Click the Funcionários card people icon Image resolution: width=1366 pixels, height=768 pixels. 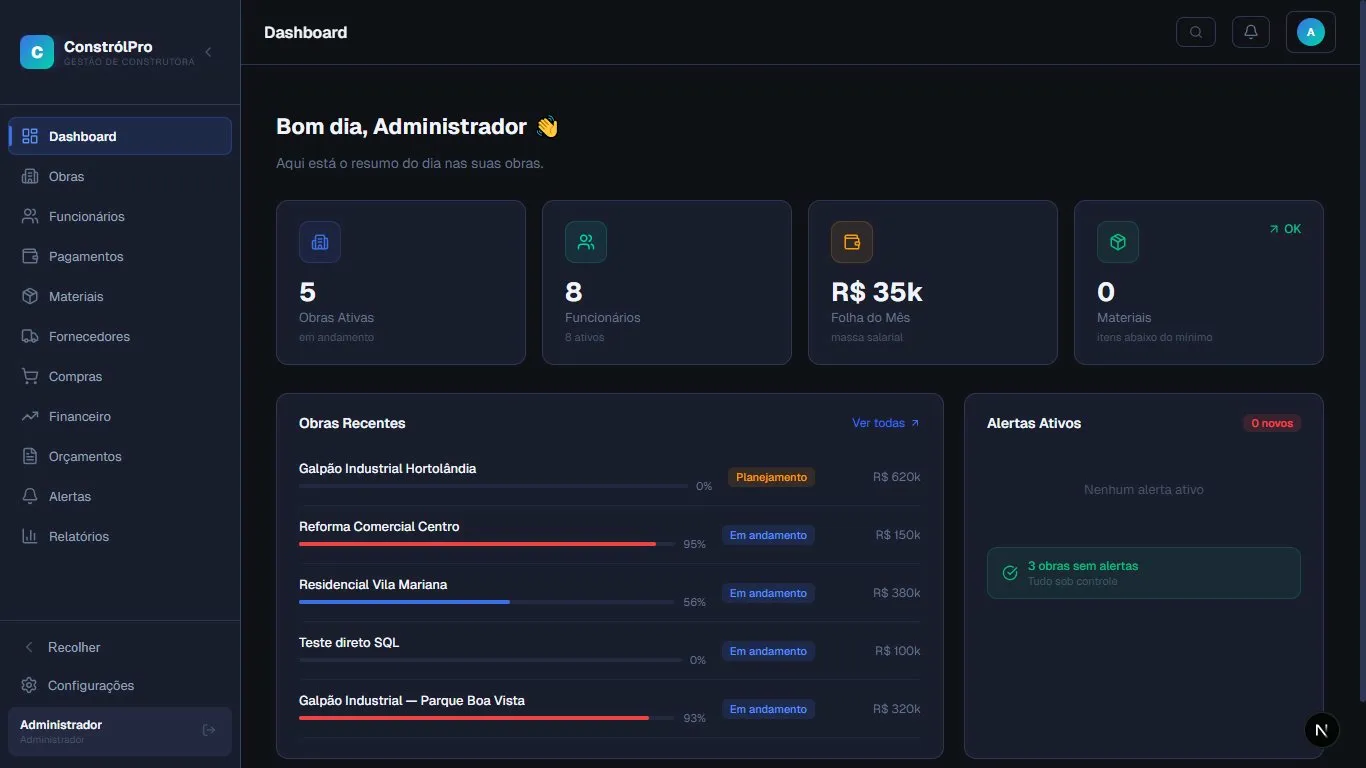586,242
